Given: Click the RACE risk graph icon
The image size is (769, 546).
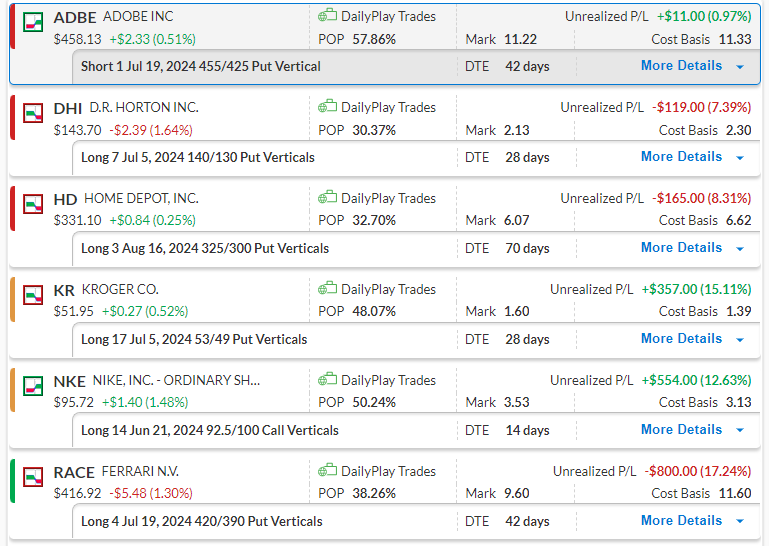Looking at the screenshot, I should coord(33,477).
